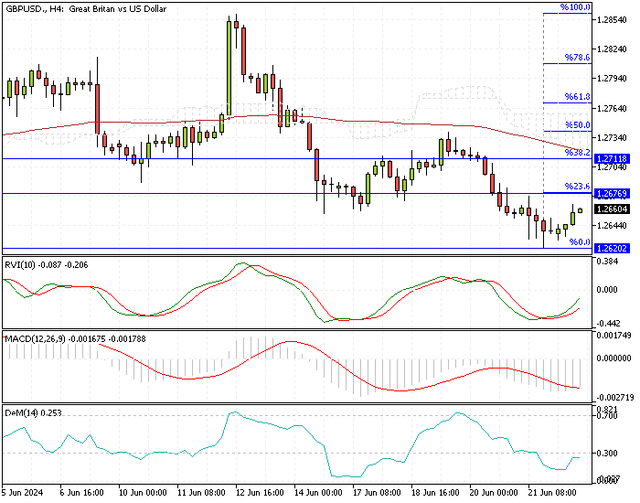Select the current price tag 1.26604
The height and width of the screenshot is (503, 640).
[611, 209]
